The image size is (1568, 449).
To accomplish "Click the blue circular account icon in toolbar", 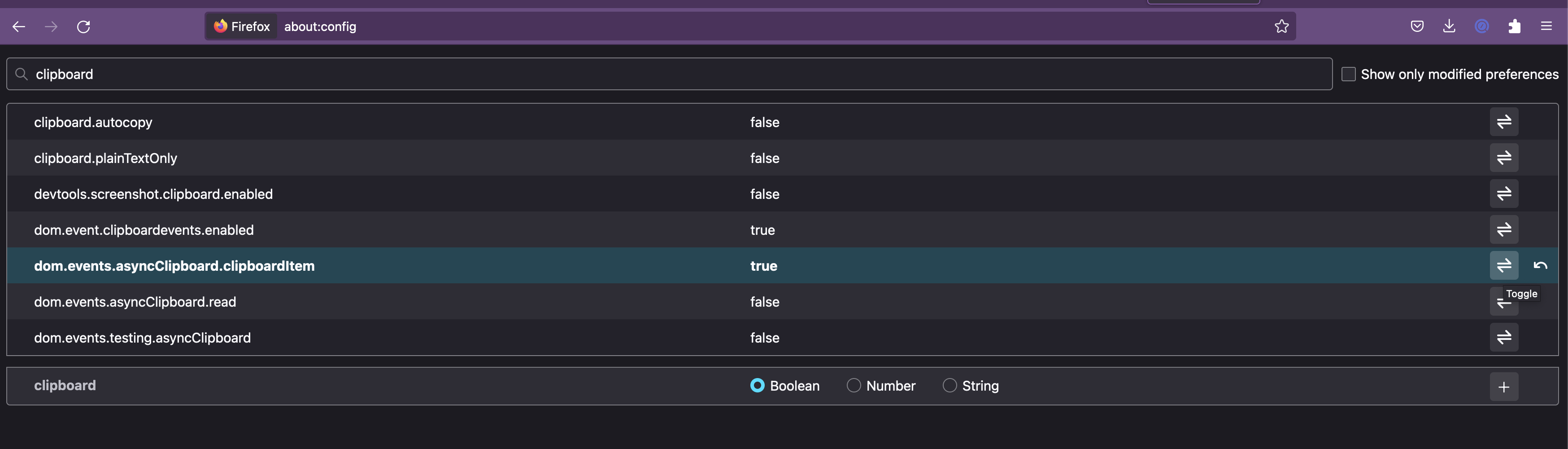I will tap(1481, 26).
